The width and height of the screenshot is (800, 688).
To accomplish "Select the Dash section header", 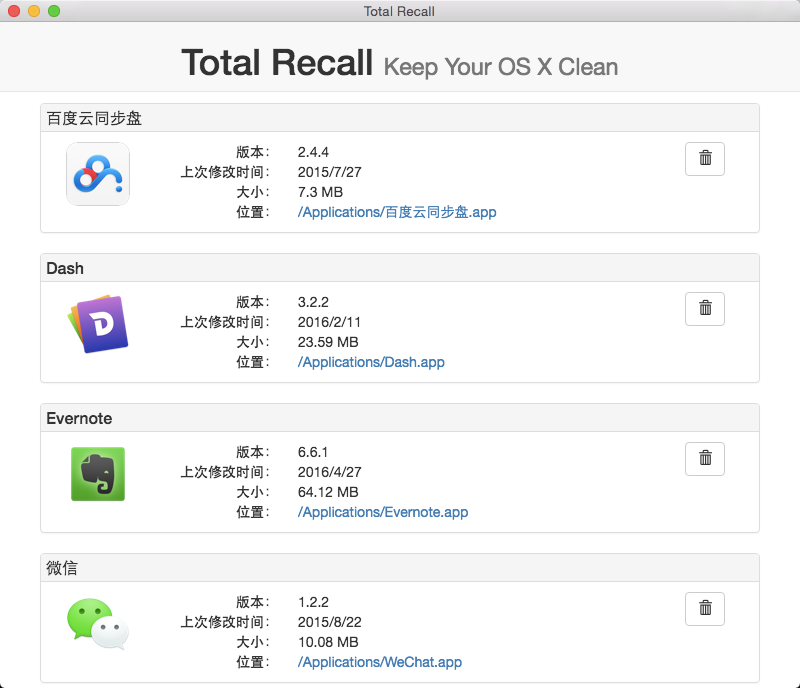I will coord(399,268).
